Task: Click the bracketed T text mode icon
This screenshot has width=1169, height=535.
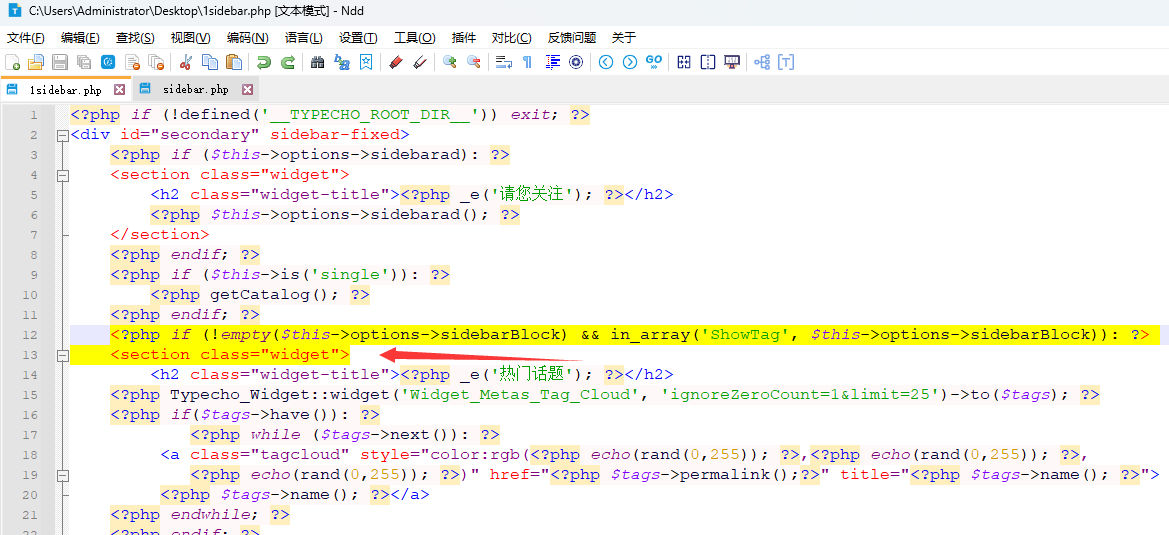Action: click(x=786, y=62)
